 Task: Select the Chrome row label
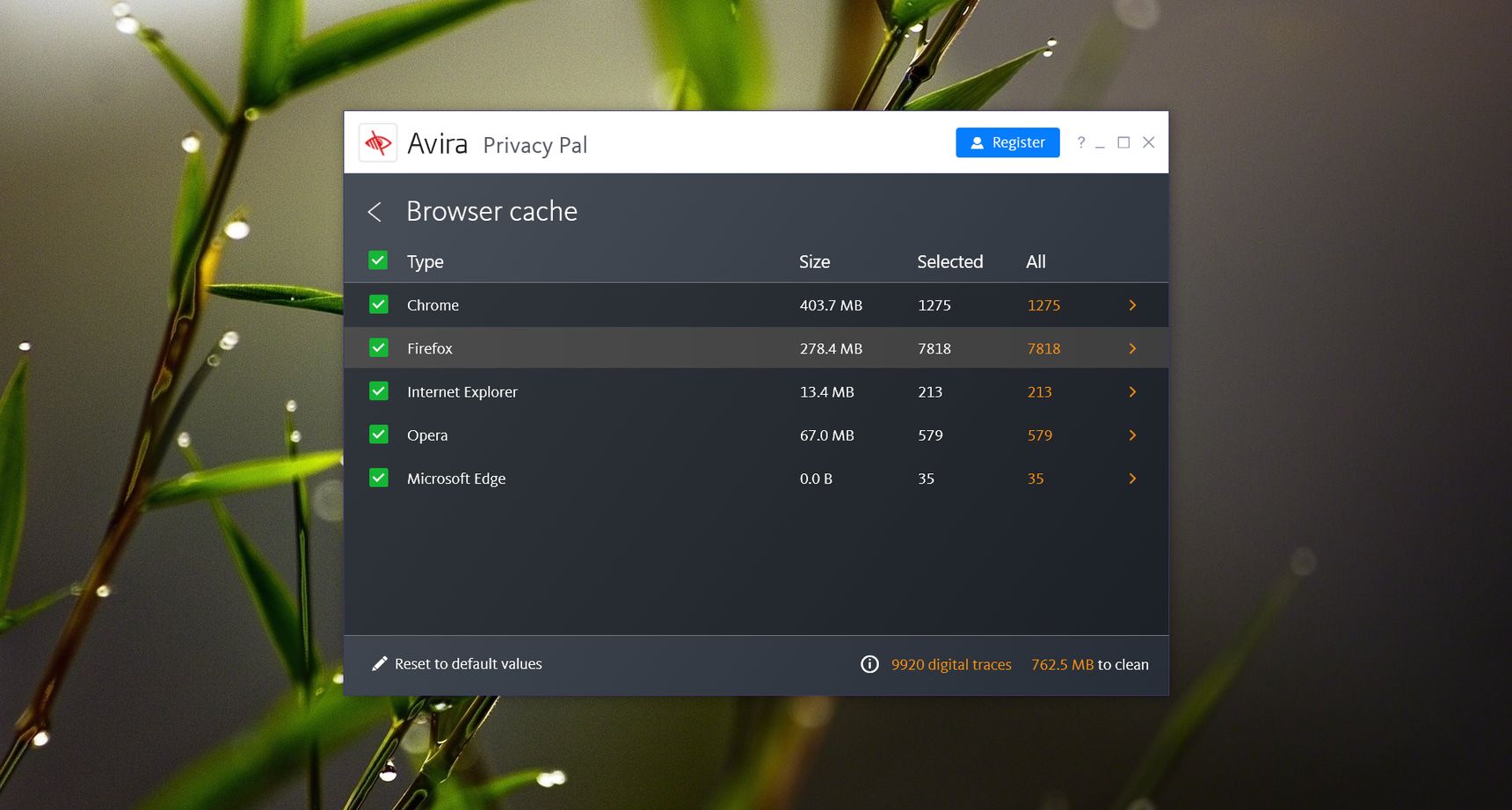pos(433,305)
